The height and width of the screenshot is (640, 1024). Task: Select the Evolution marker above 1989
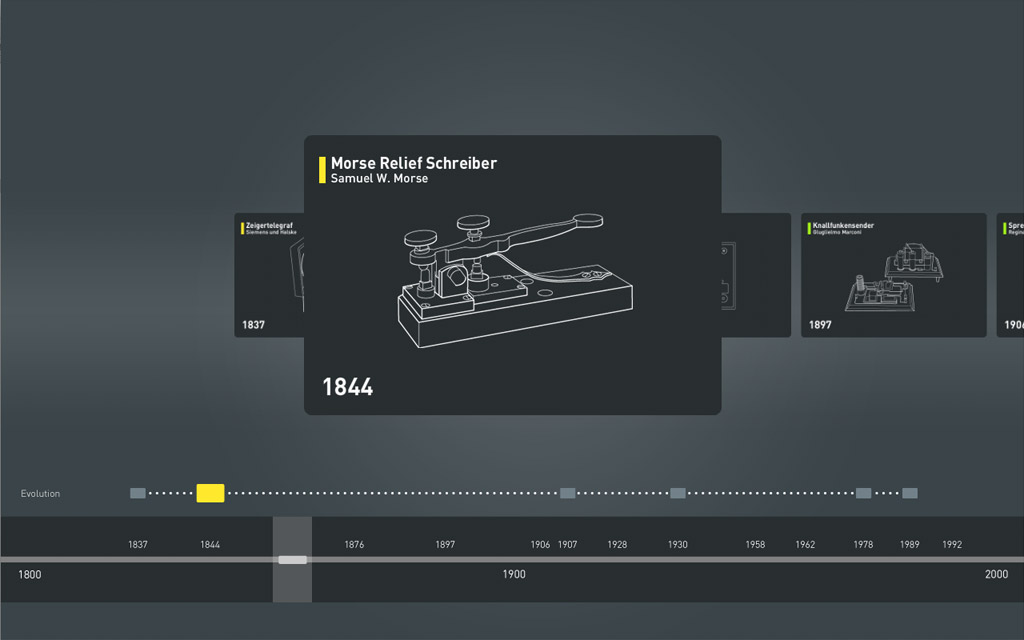(910, 493)
